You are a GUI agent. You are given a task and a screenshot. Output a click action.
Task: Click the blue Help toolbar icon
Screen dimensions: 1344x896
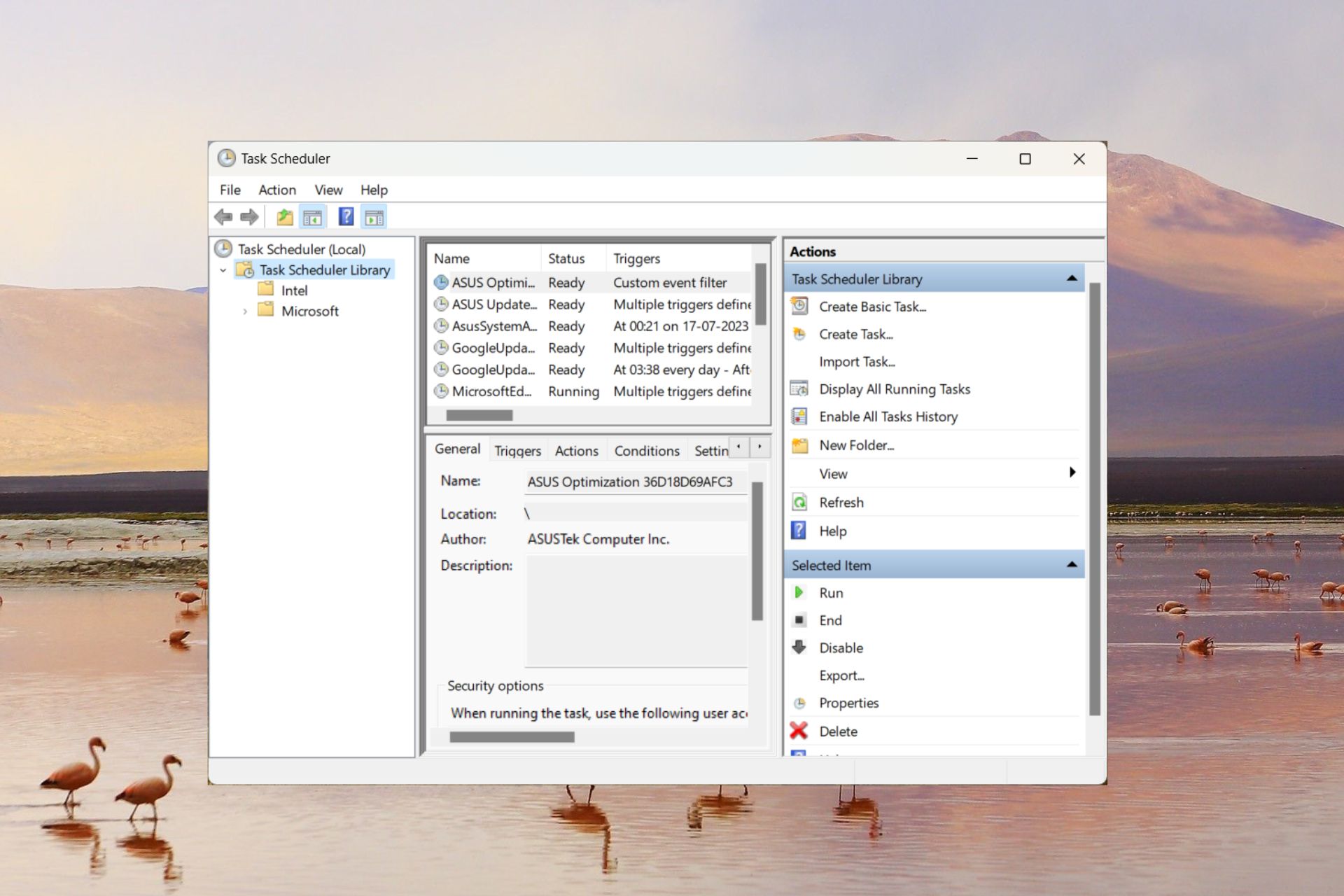point(346,216)
